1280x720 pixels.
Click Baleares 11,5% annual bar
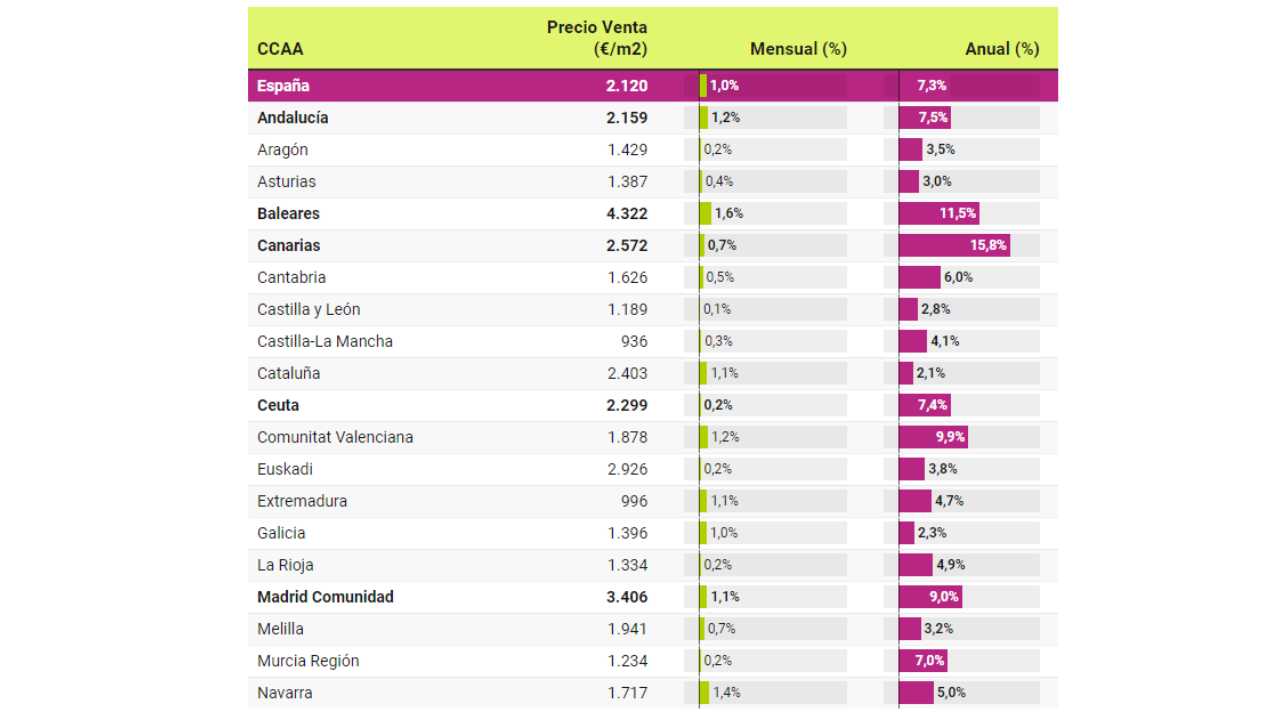click(x=939, y=214)
